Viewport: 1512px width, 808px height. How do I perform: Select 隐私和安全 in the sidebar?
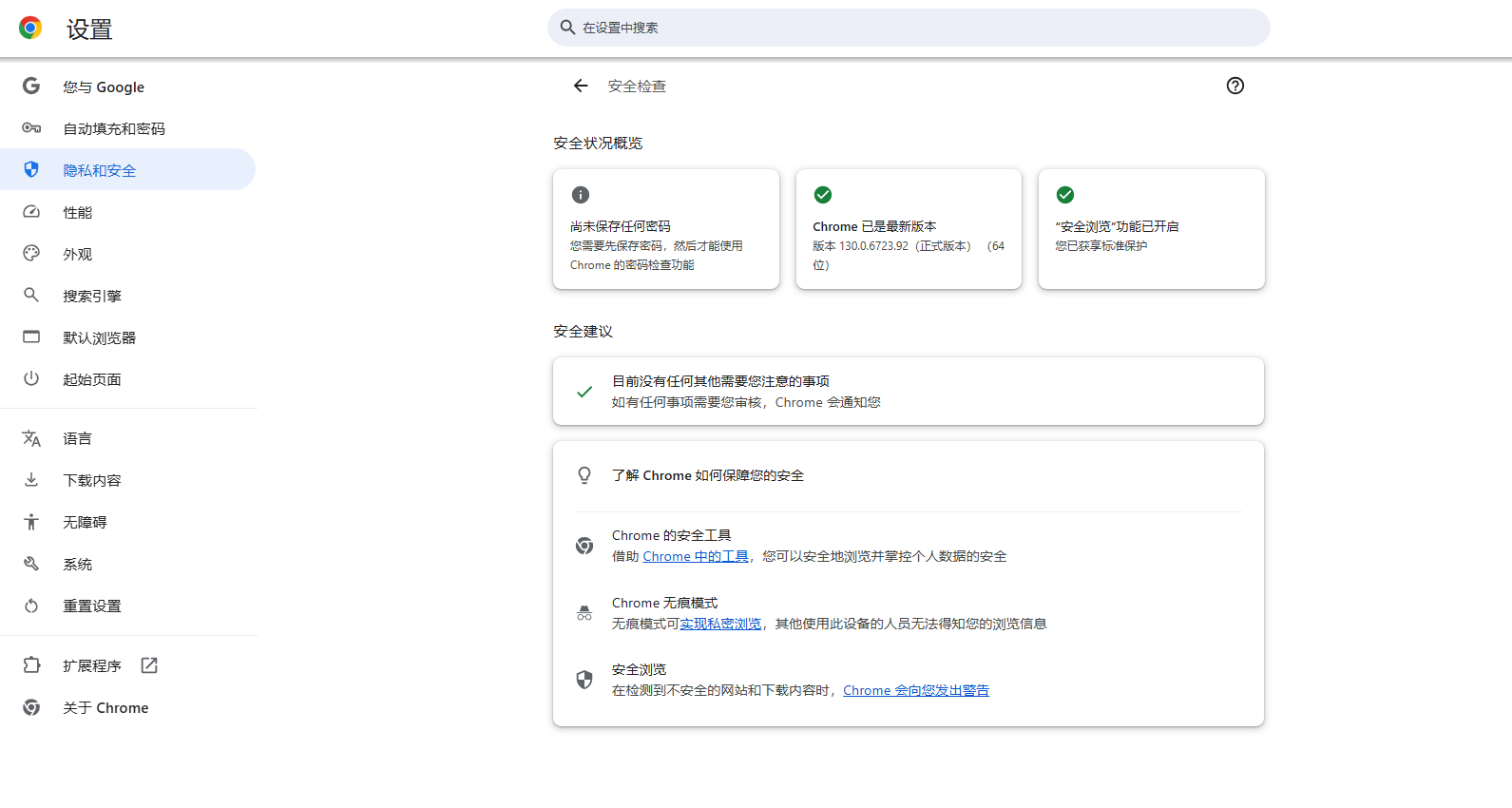coord(127,170)
